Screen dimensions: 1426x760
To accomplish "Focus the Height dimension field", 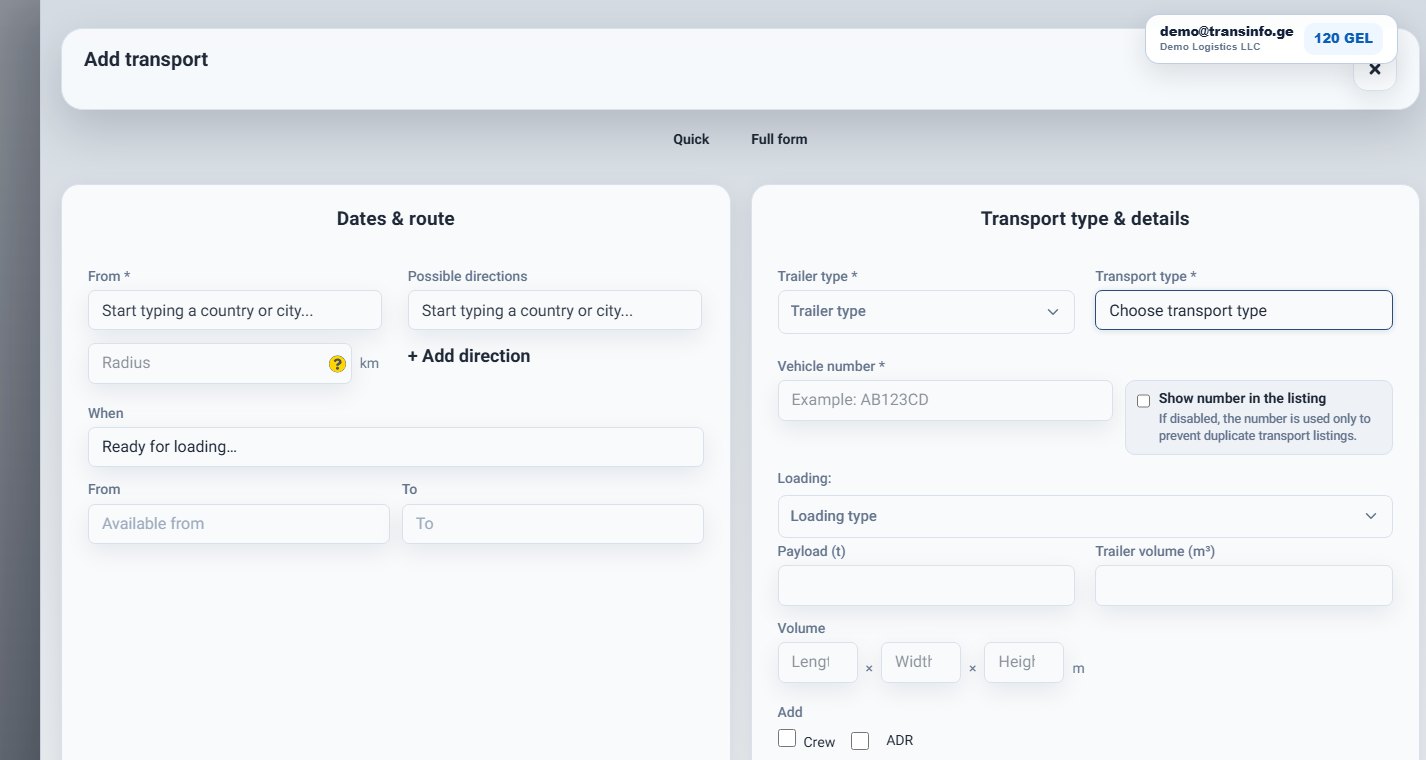I will [x=1024, y=662].
